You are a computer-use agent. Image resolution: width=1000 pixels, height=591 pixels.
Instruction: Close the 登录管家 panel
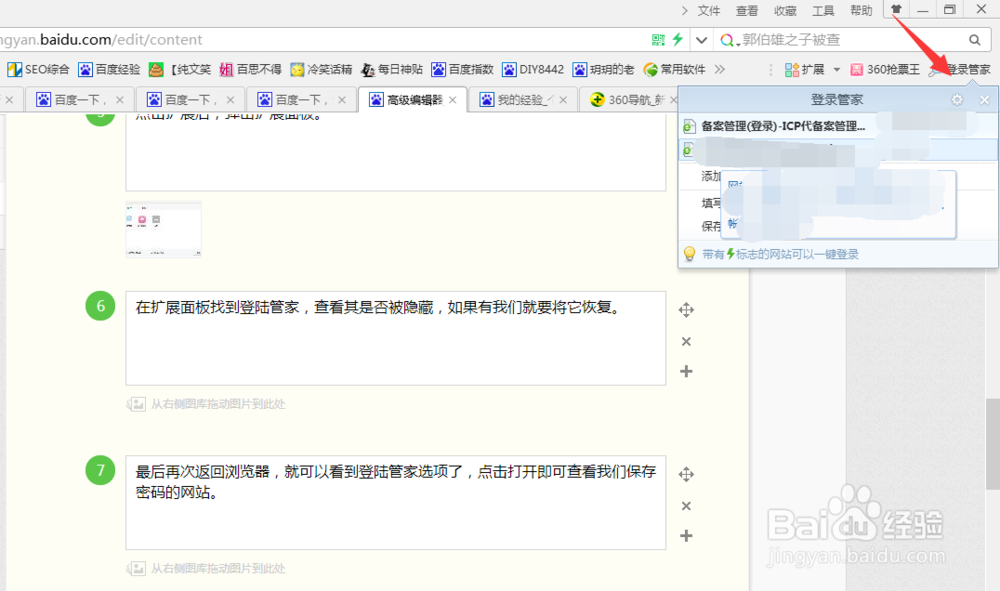984,100
